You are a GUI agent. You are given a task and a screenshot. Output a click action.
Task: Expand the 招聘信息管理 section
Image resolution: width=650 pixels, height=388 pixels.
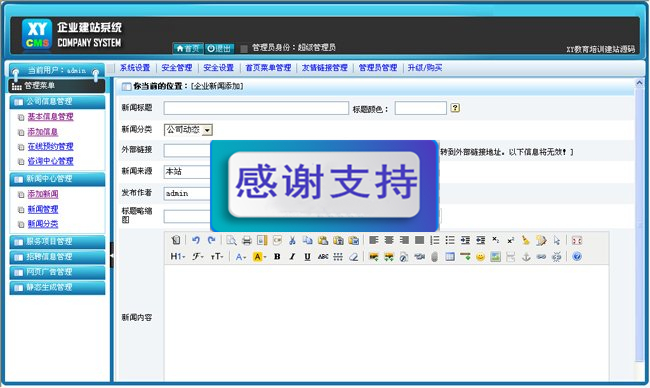point(57,257)
